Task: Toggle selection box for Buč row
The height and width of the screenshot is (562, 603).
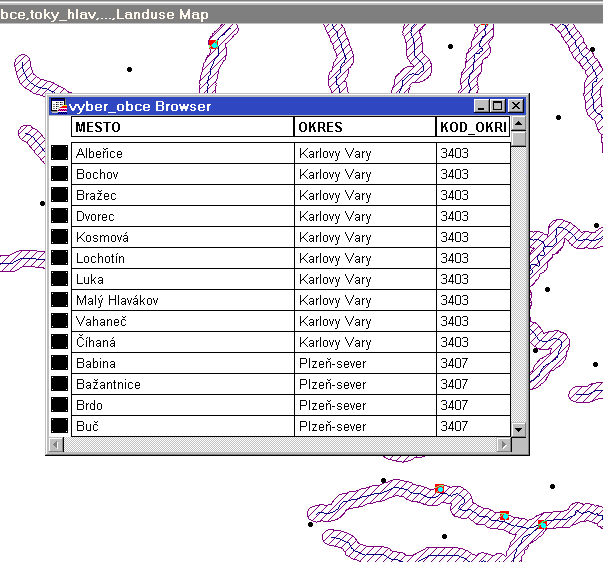Action: point(60,426)
